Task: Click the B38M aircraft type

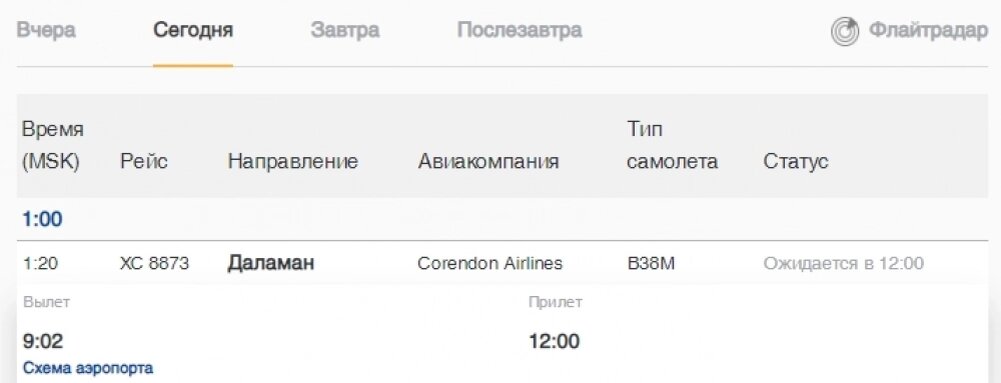Action: pos(651,264)
